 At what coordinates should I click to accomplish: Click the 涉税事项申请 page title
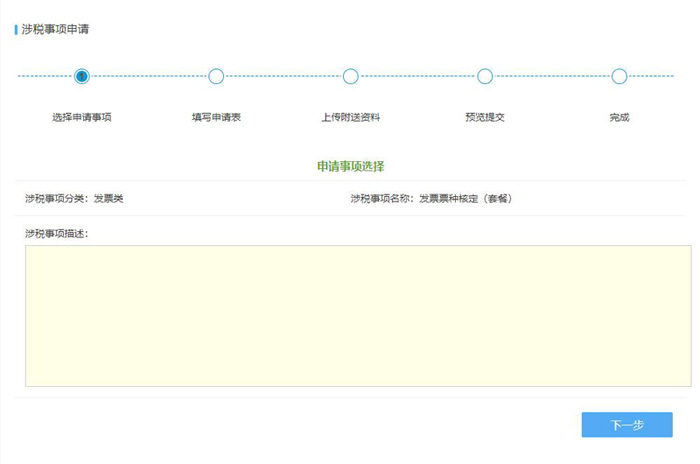55,30
